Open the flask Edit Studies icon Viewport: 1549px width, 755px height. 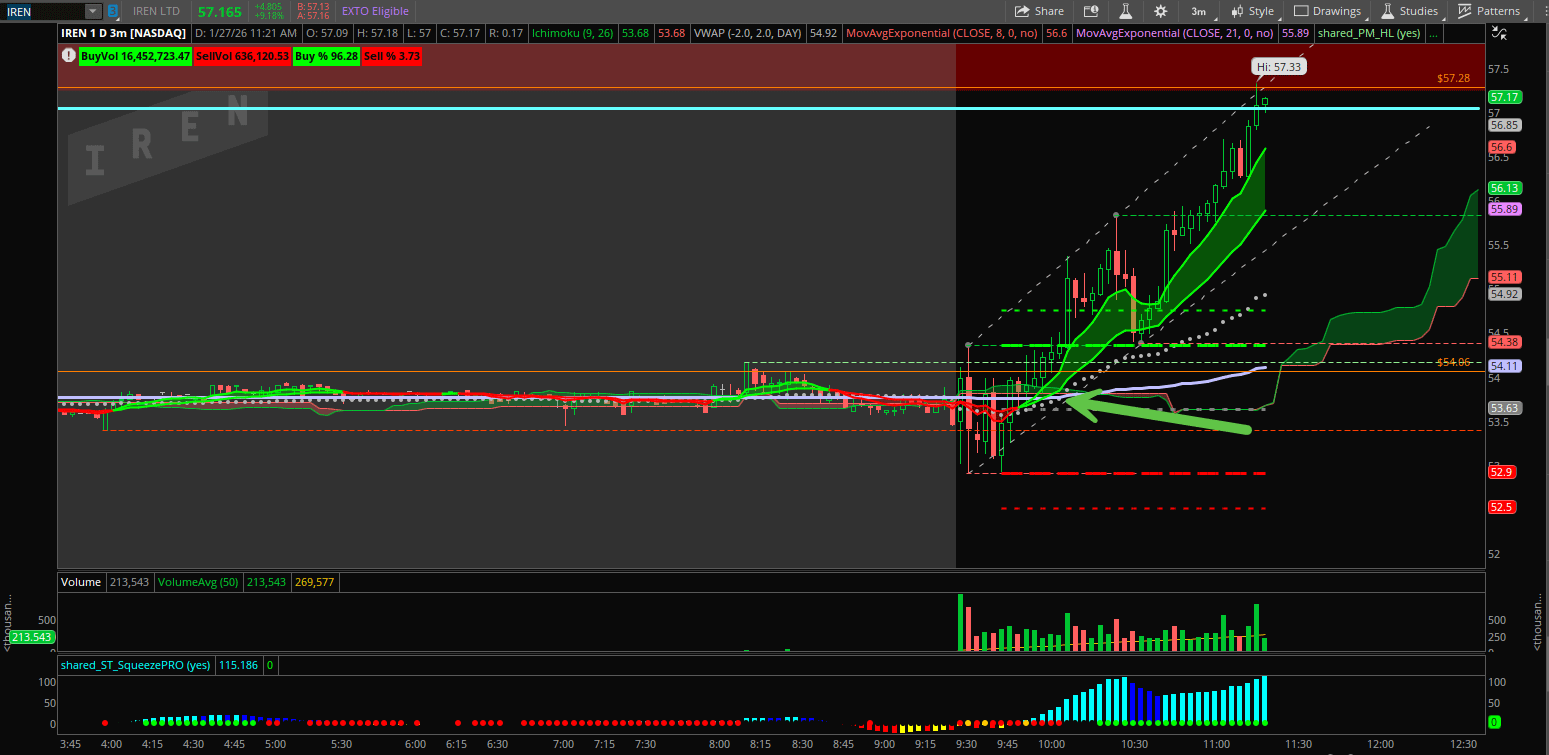click(1125, 11)
